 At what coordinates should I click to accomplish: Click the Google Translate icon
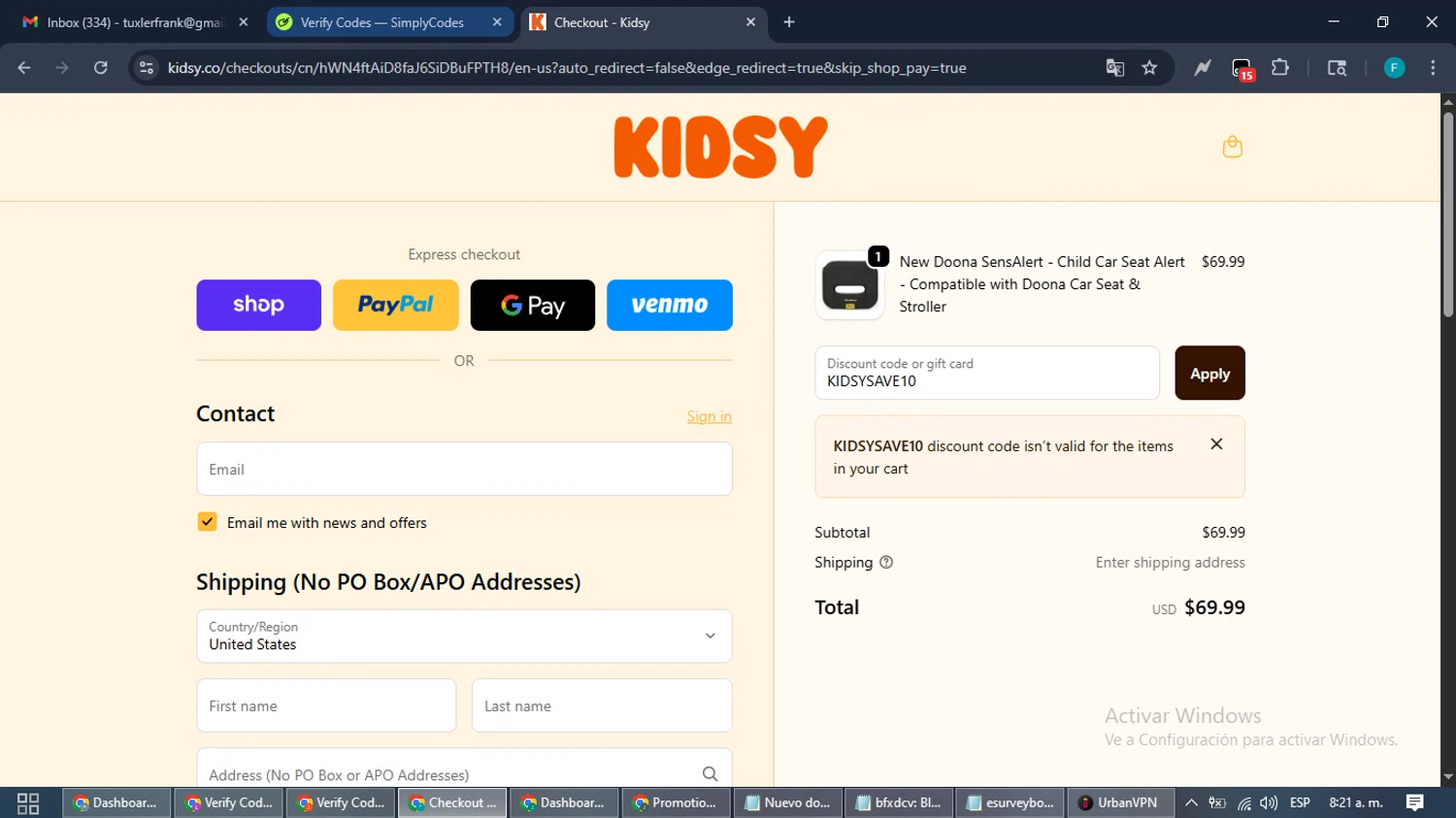1114,68
